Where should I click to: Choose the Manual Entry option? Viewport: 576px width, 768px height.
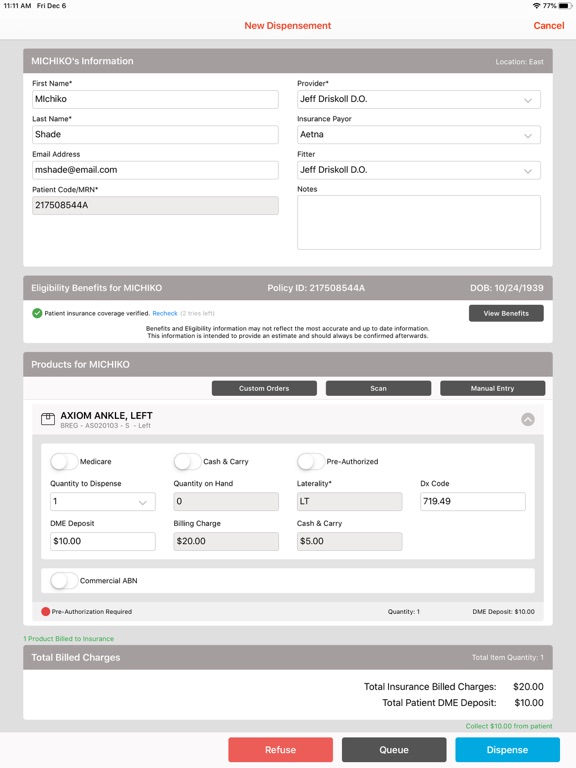point(492,388)
